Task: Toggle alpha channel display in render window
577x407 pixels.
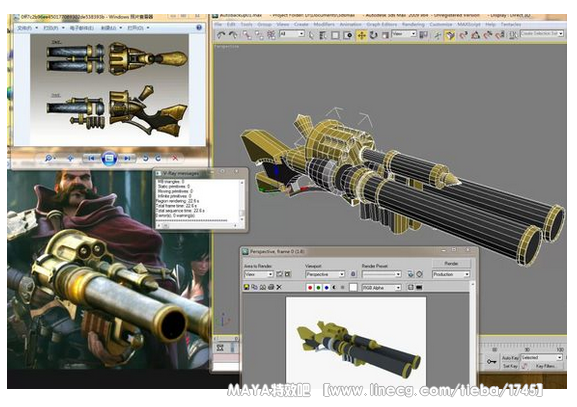Action: point(334,287)
